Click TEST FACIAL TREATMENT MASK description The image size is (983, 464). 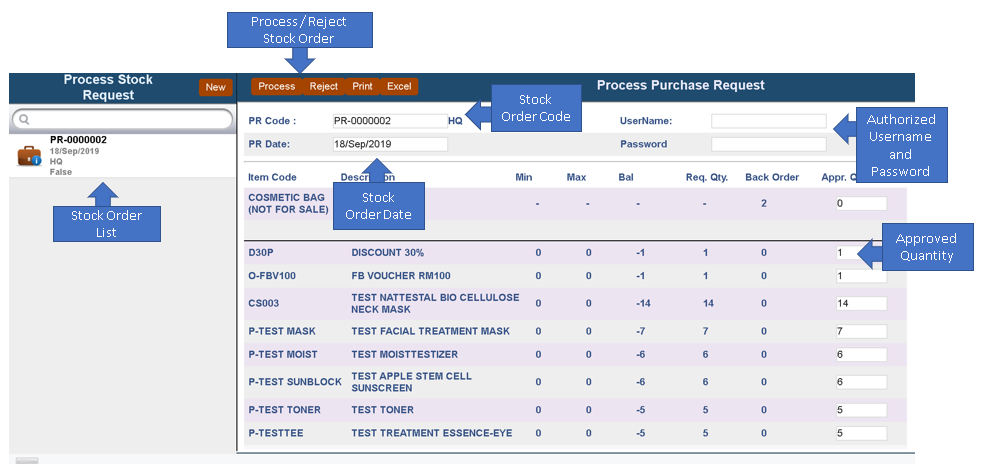[431, 331]
